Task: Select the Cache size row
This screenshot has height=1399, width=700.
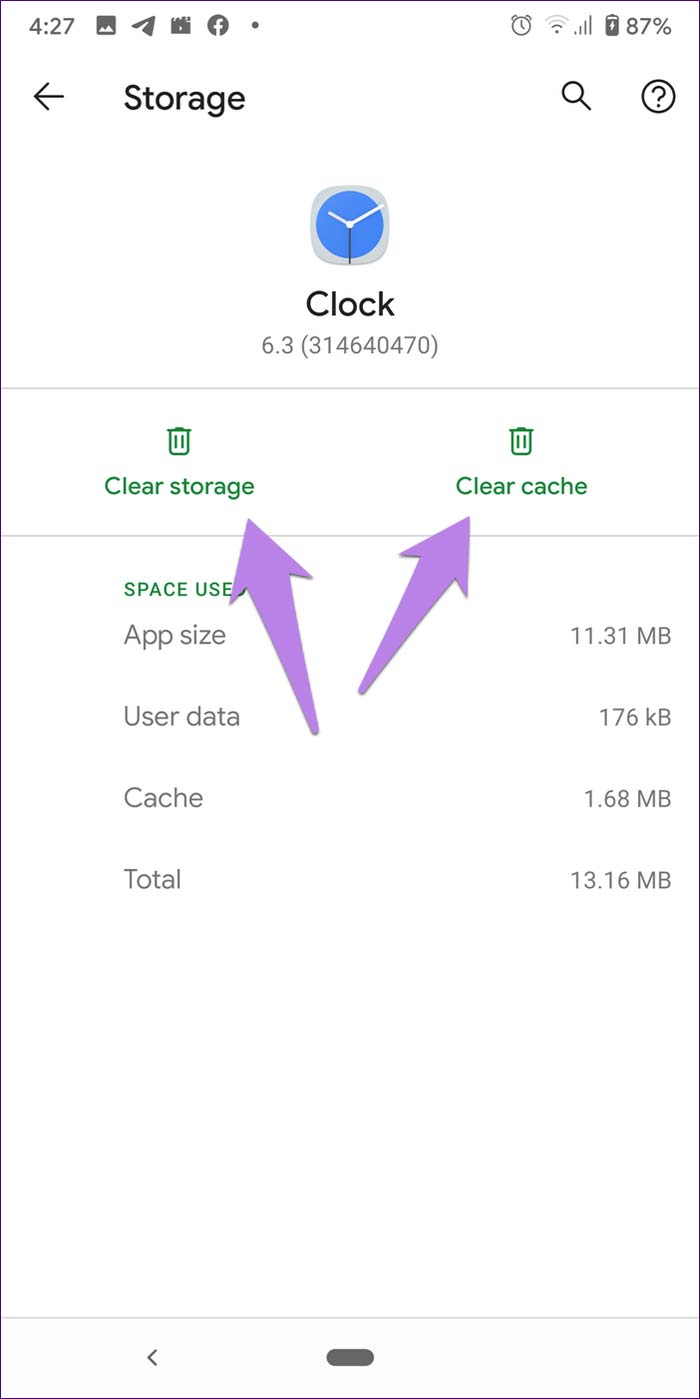Action: coord(396,798)
